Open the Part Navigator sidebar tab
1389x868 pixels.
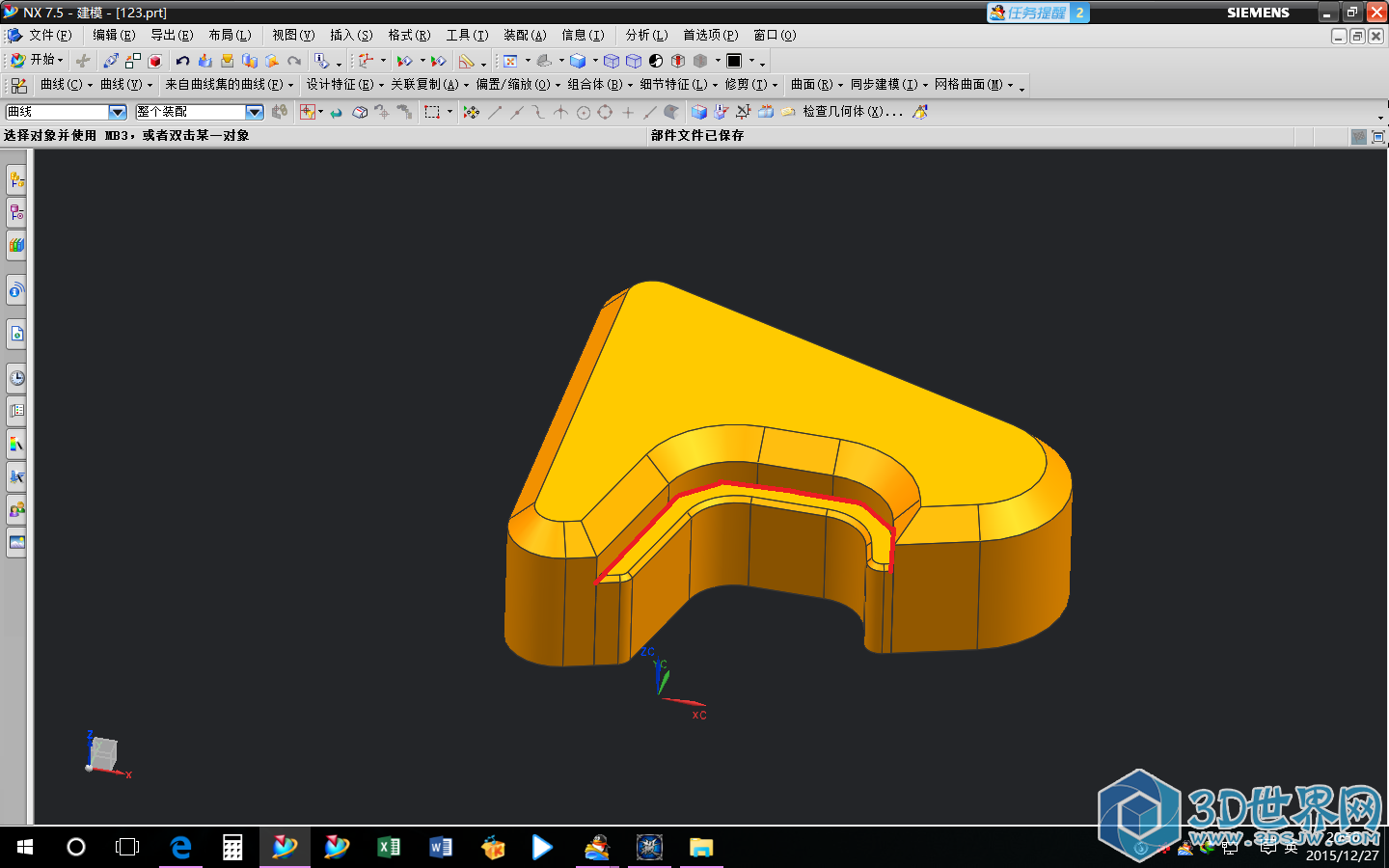tap(16, 212)
